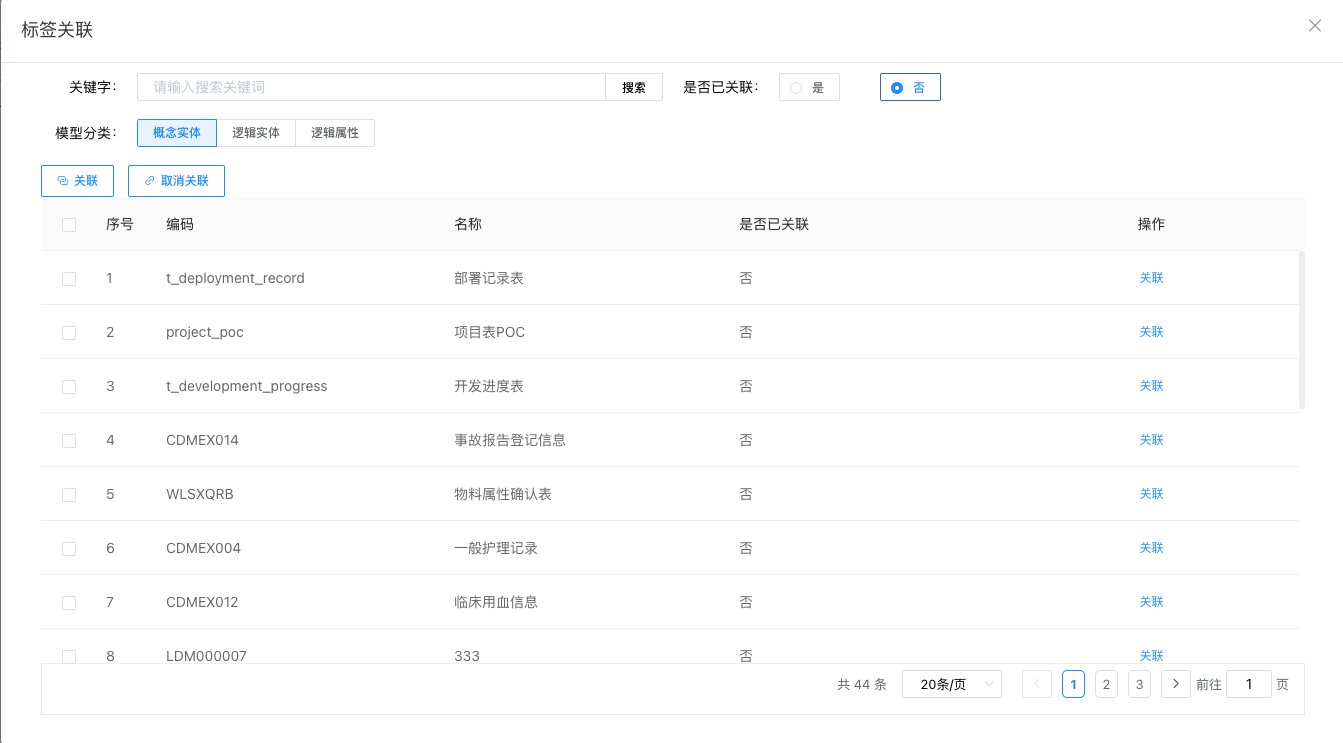Click the previous page arrow
Screen dimensions: 1343x743
click(x=1036, y=684)
